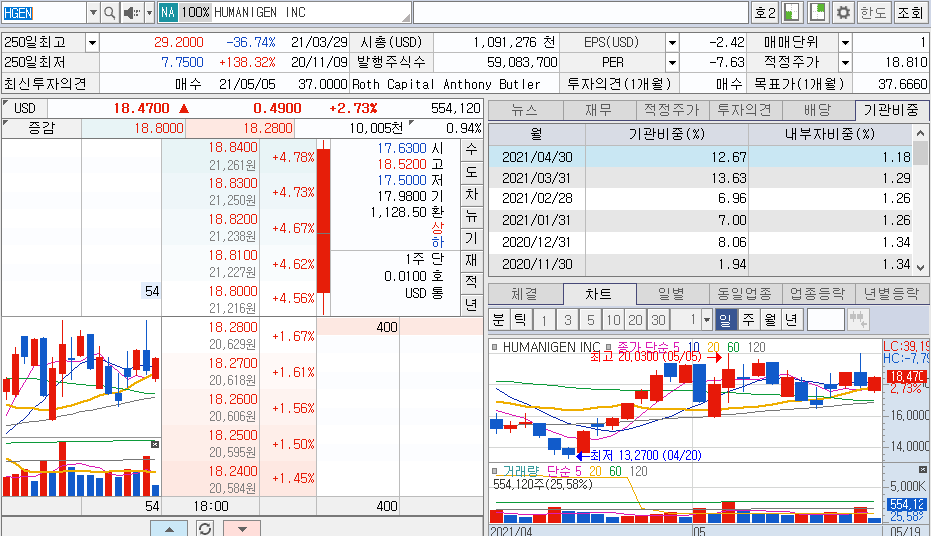Select the 30 interval button
This screenshot has height=536, width=931.
(658, 321)
